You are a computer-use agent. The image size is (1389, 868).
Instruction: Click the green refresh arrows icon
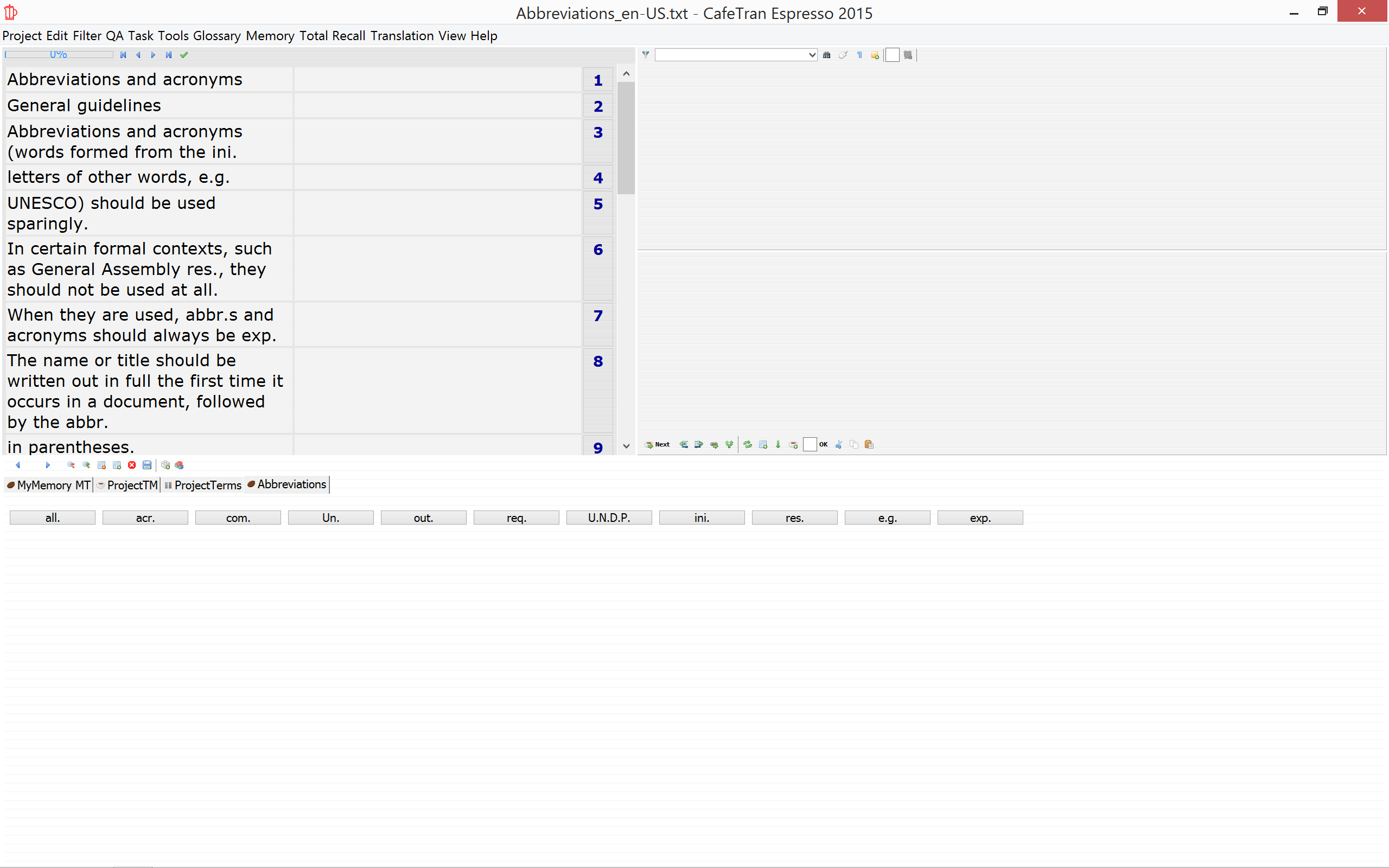click(747, 444)
